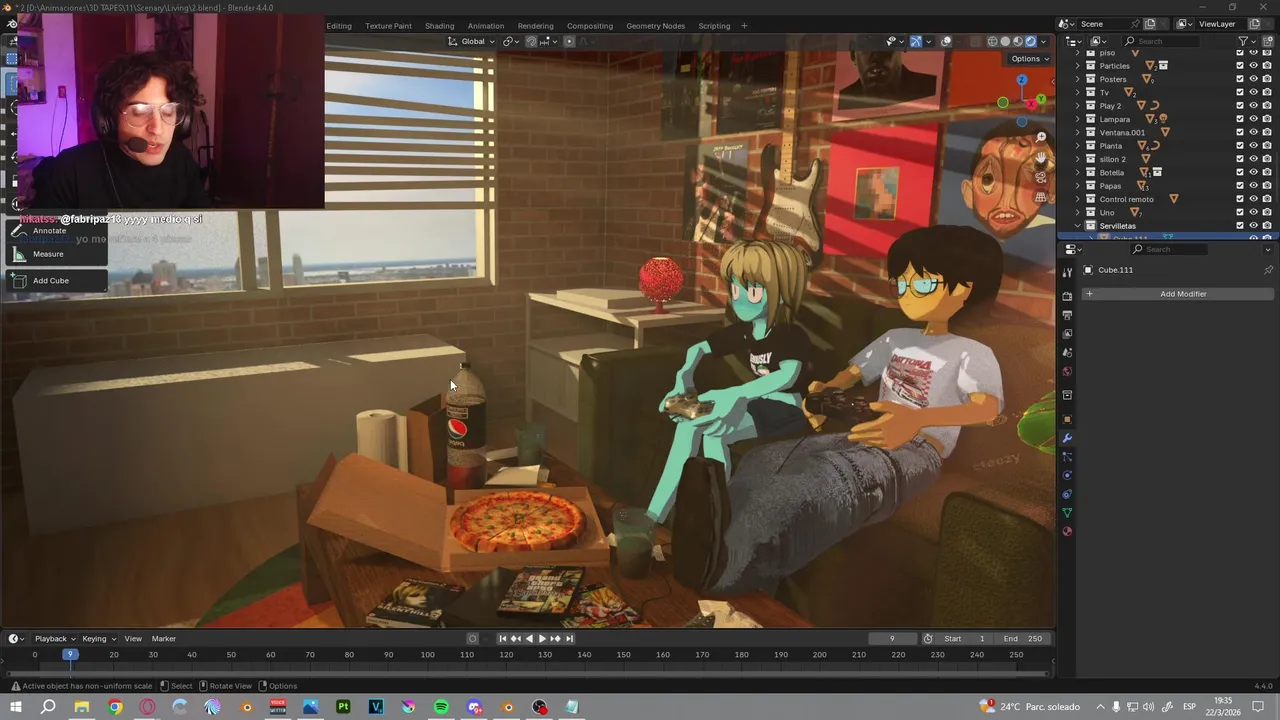Viewport: 1280px width, 720px height.
Task: Open the Physics properties tab icon
Action: click(x=1067, y=475)
